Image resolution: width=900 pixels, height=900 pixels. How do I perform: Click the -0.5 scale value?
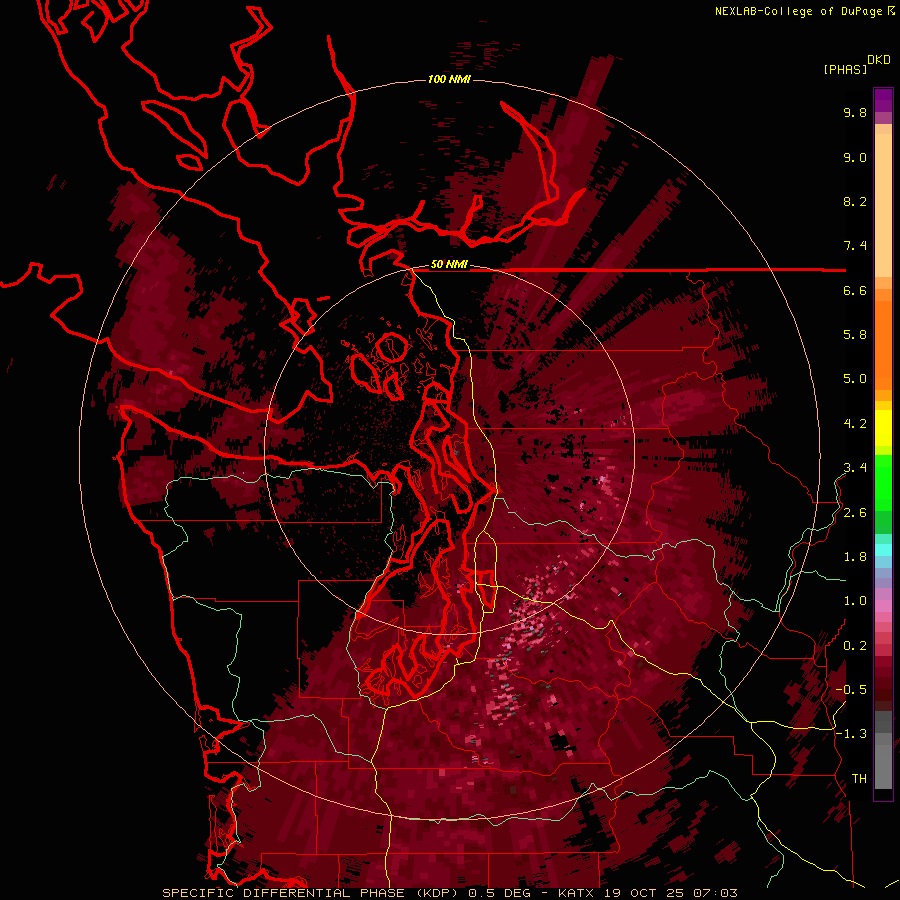pyautogui.click(x=851, y=690)
